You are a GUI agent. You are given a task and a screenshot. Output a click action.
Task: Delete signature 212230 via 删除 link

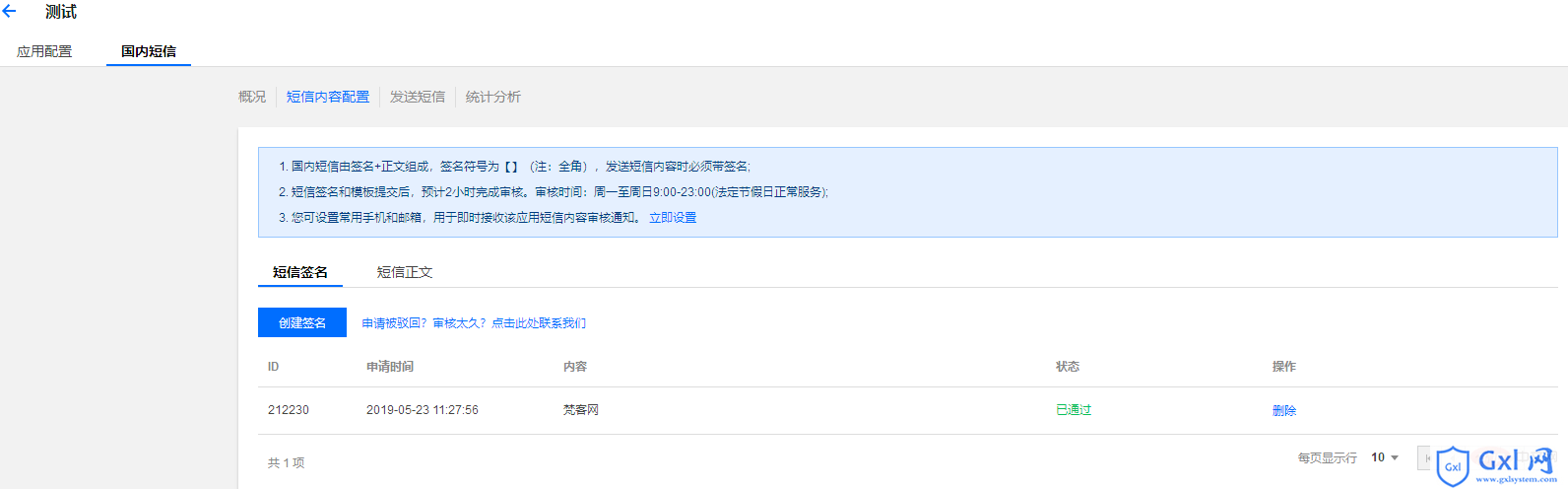pyautogui.click(x=1284, y=411)
